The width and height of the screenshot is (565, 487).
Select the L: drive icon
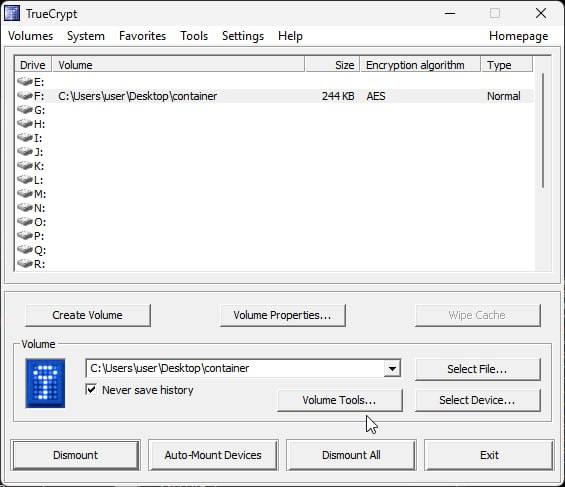coord(25,180)
